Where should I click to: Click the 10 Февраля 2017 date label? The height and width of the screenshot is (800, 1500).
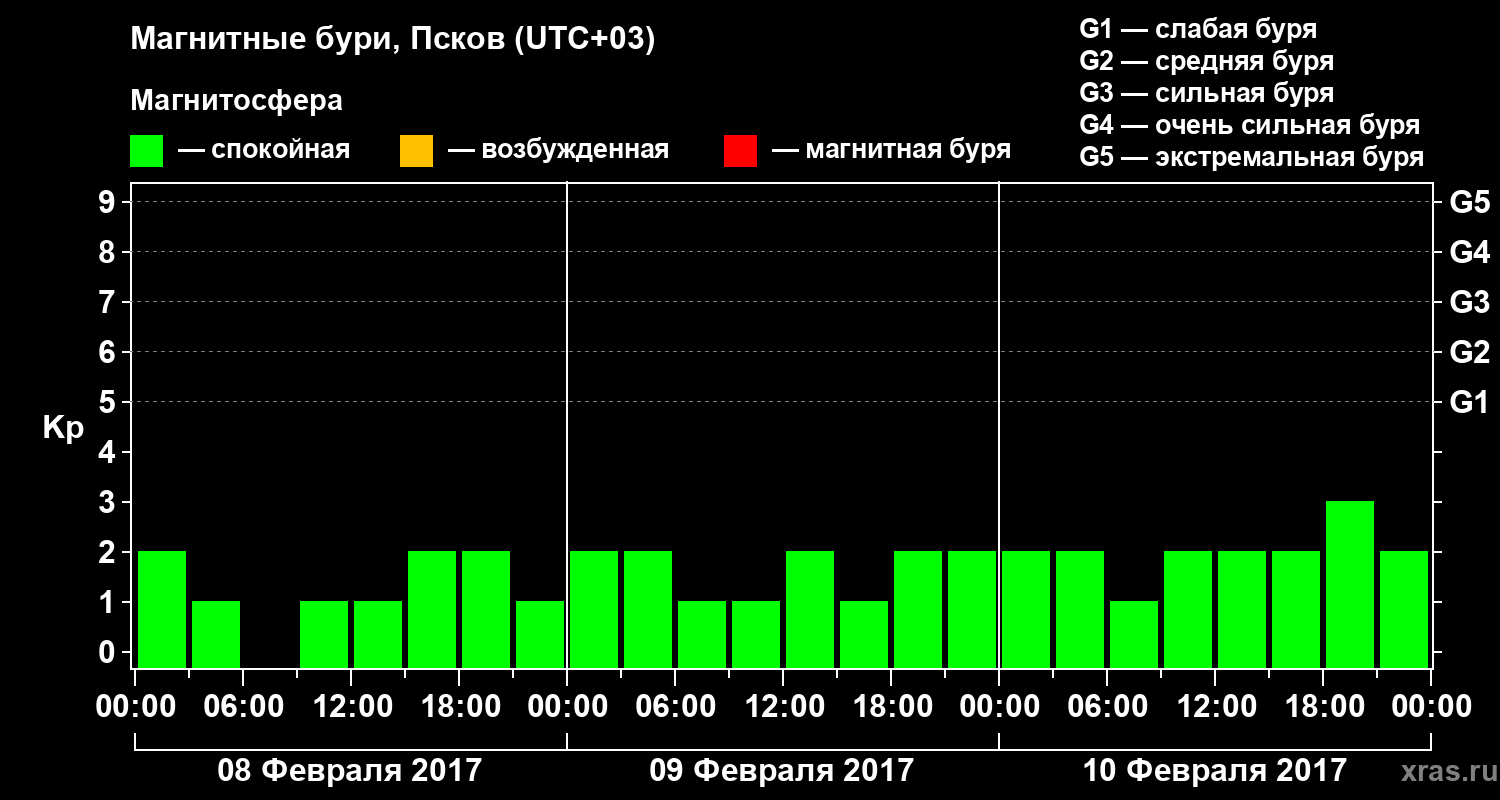1215,771
